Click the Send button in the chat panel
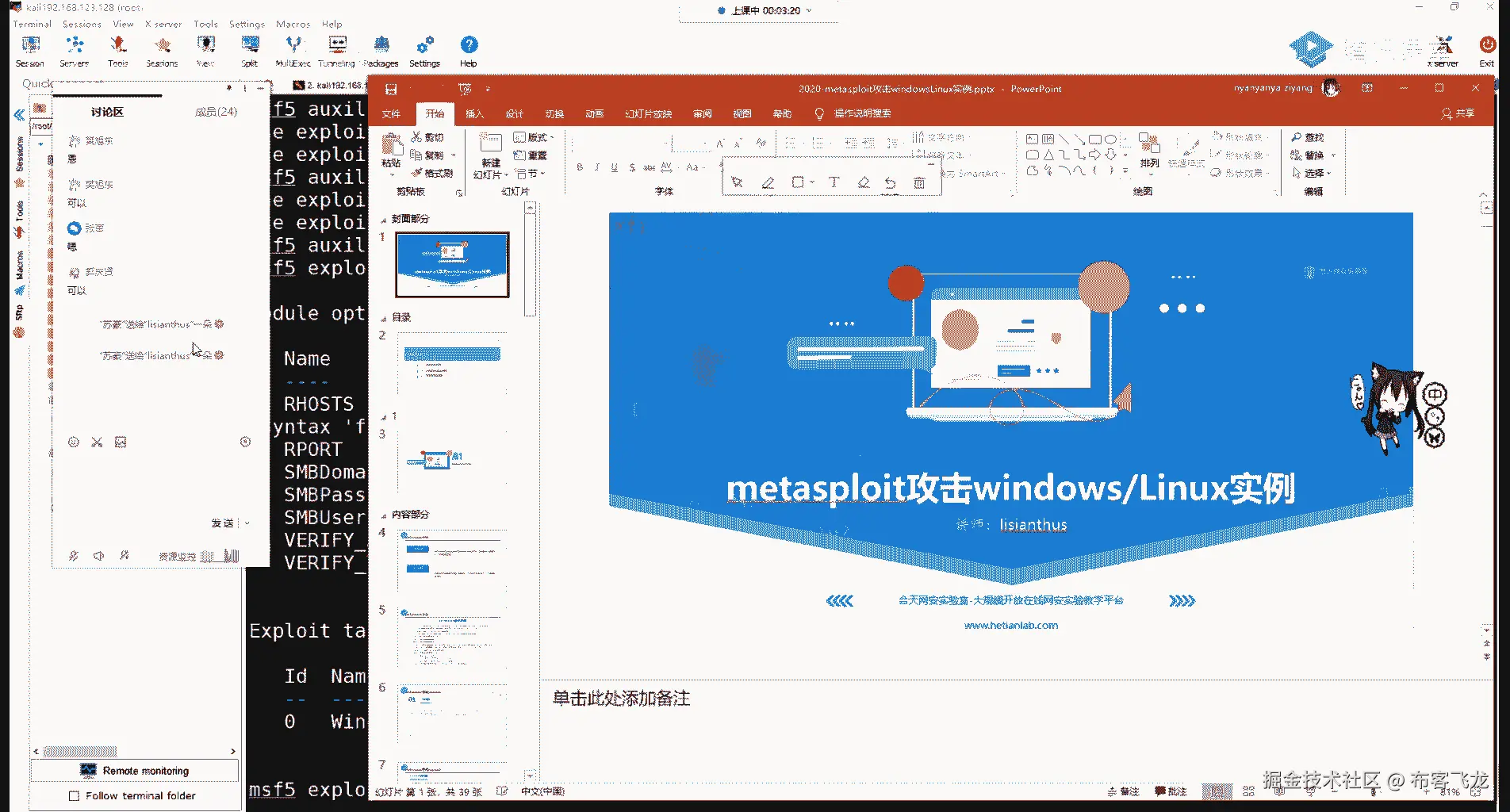This screenshot has width=1510, height=812. coord(223,523)
